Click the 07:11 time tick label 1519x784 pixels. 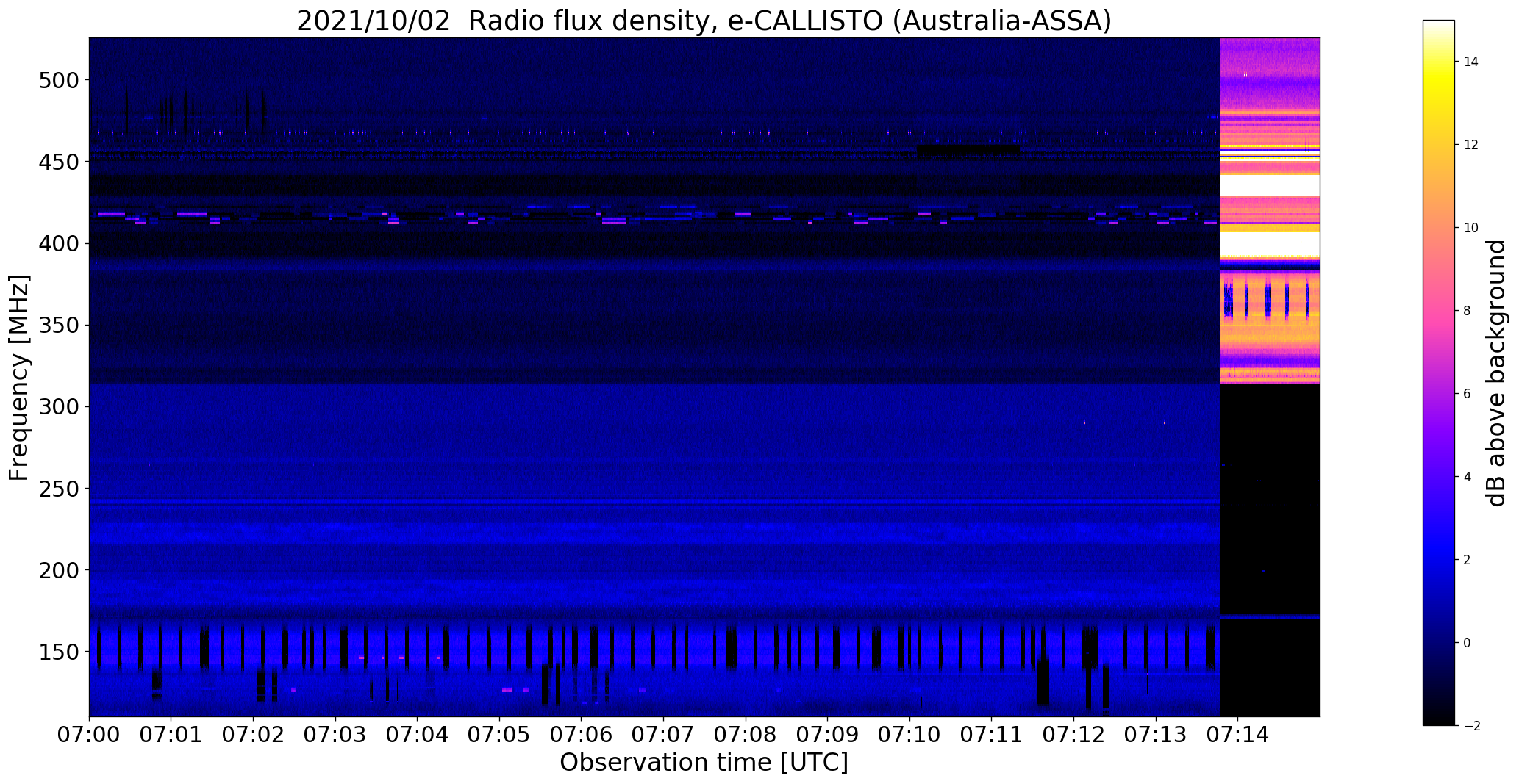click(x=992, y=734)
